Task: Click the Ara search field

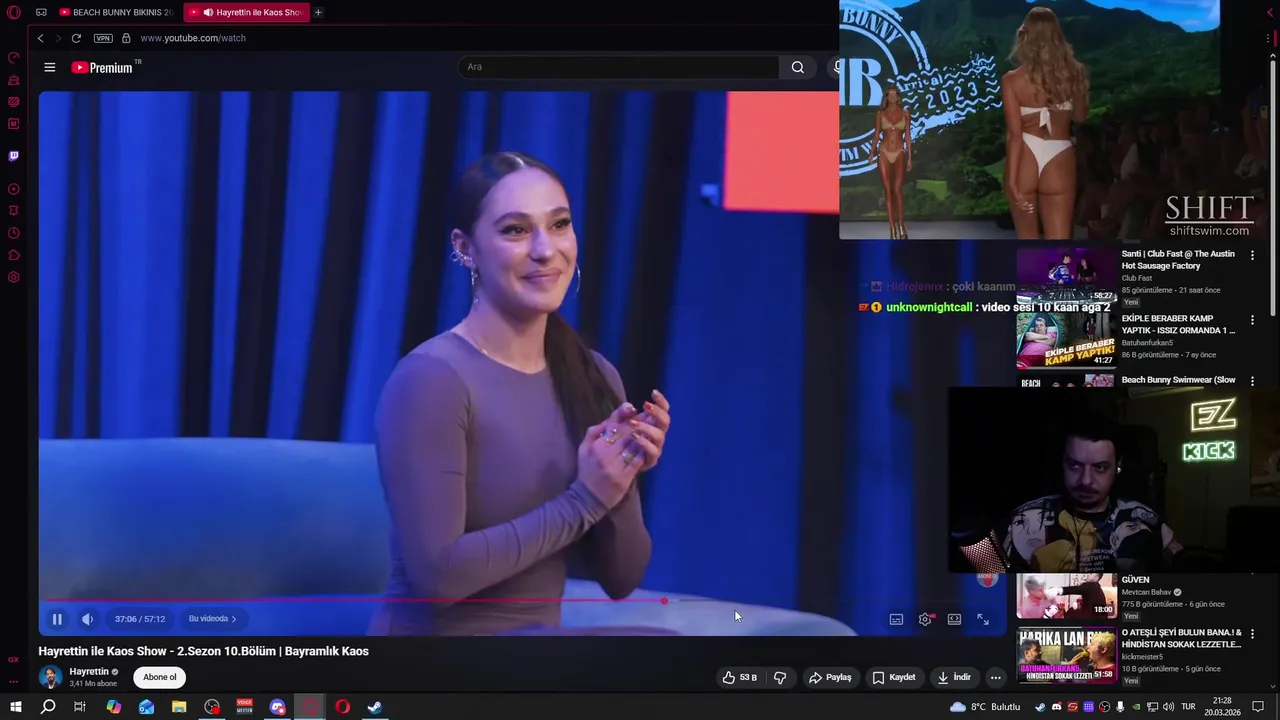Action: 618,67
